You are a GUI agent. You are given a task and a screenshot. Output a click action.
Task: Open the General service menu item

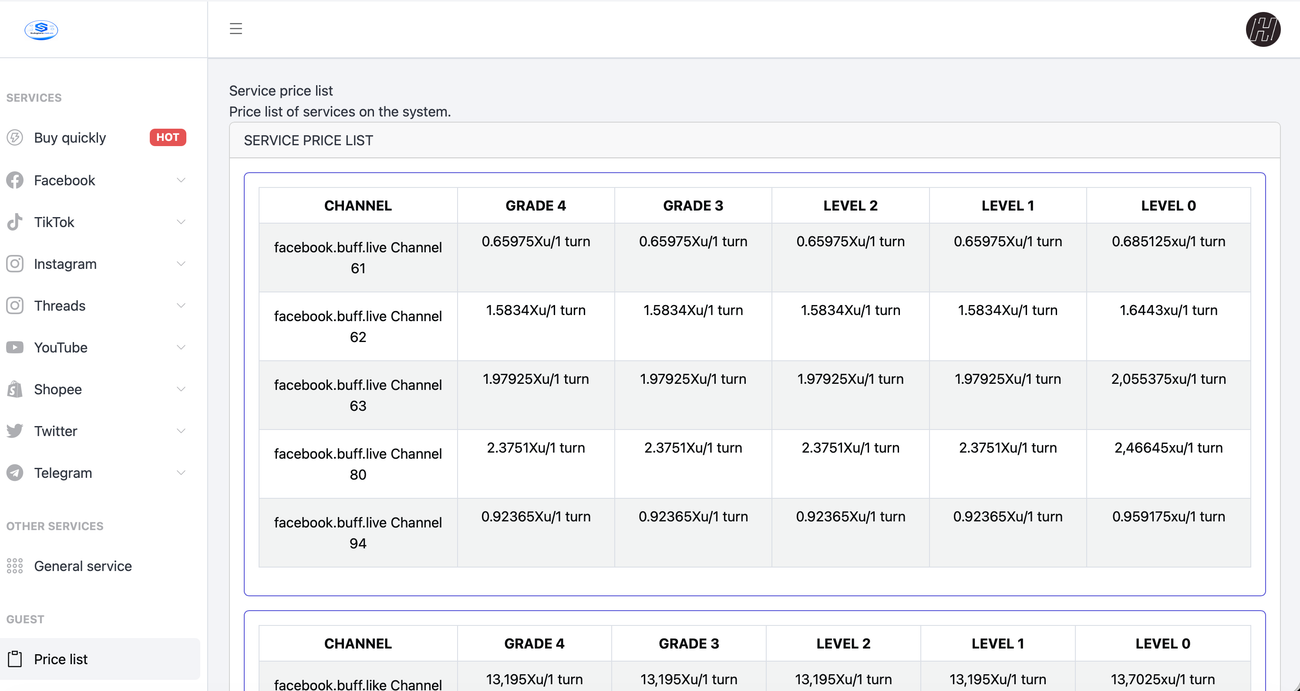[100, 566]
